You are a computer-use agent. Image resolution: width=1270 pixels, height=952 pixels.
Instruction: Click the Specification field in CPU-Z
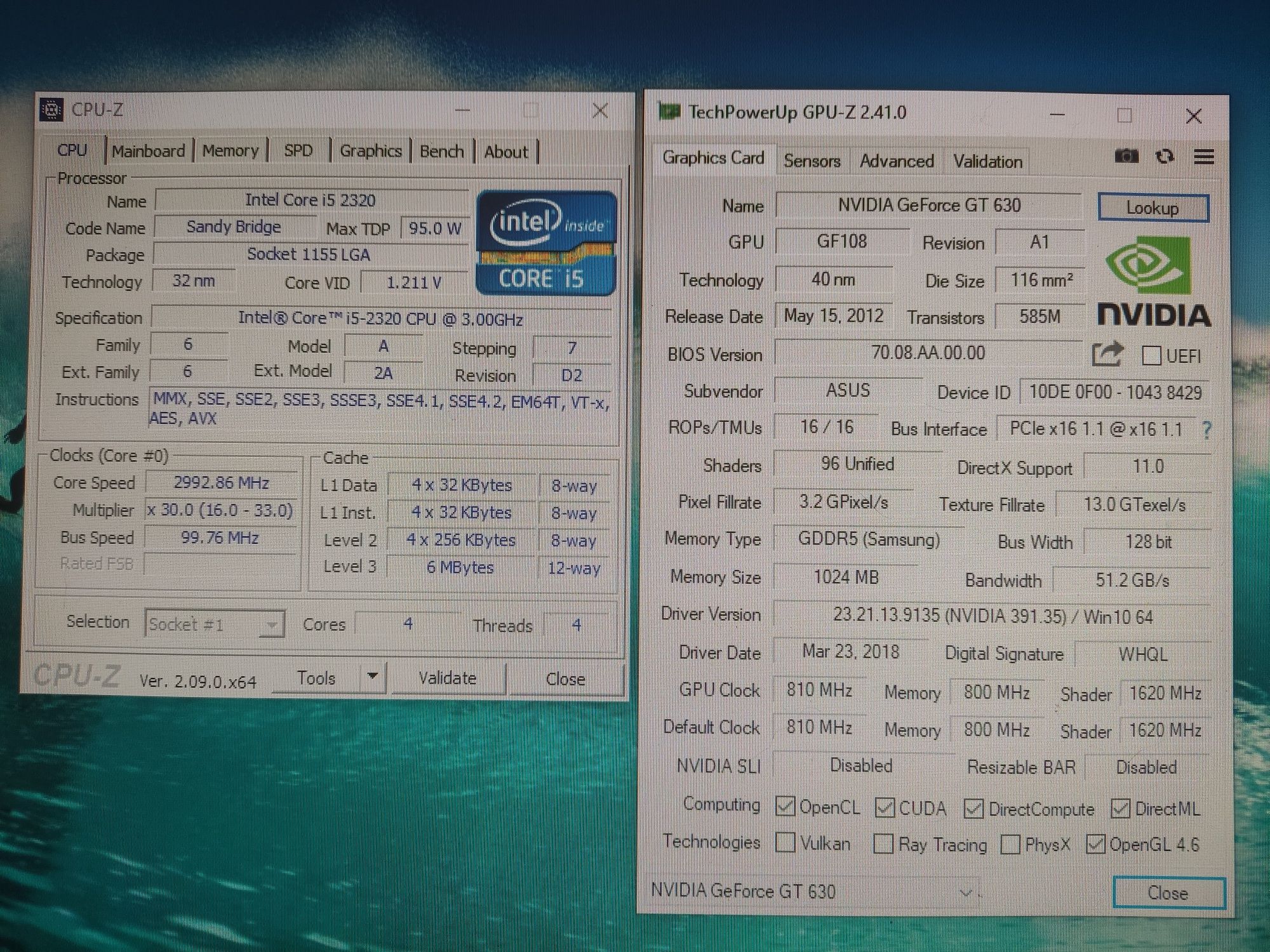pos(381,319)
